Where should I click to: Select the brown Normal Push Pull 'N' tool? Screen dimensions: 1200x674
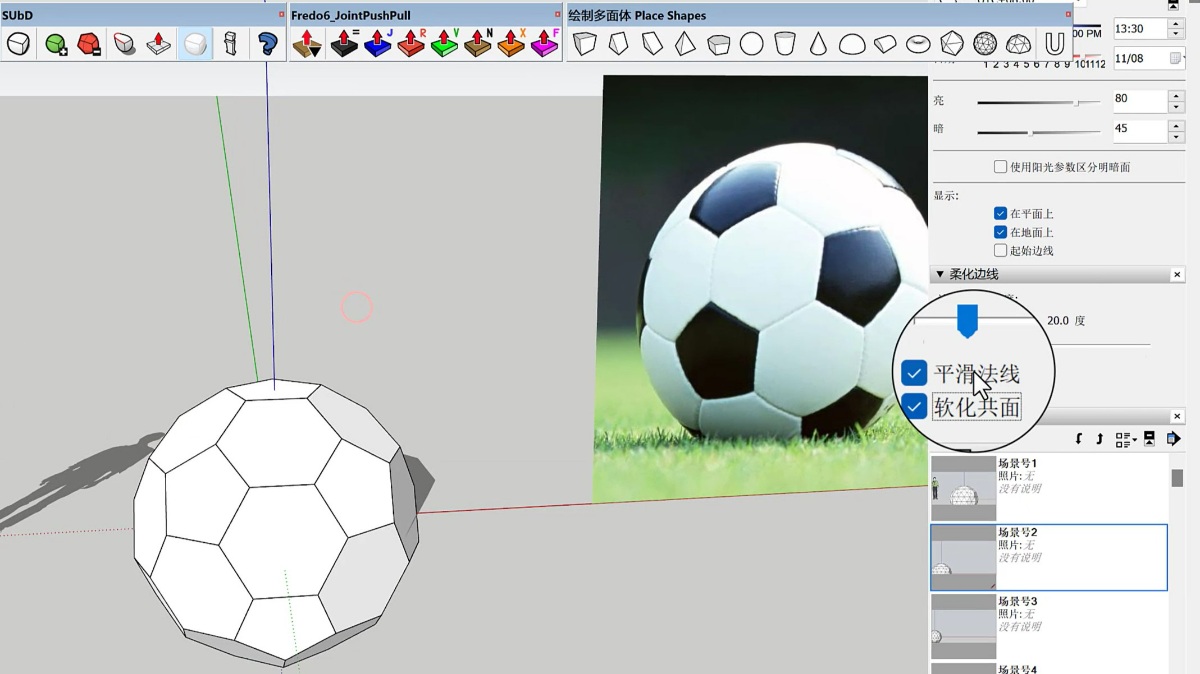(478, 44)
